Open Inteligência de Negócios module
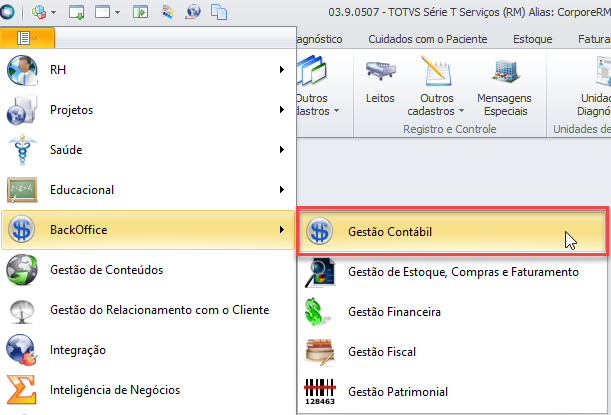This screenshot has width=611, height=415. coord(148,390)
